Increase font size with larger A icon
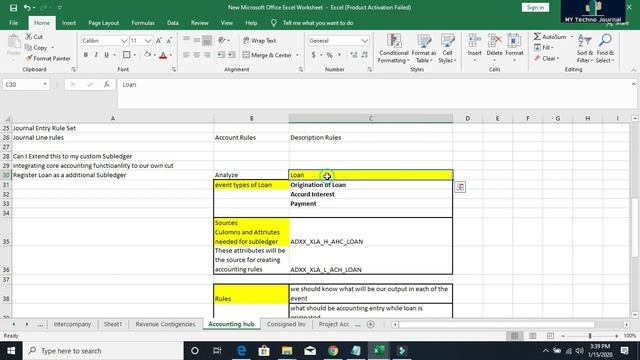The width and height of the screenshot is (640, 360). [159, 40]
